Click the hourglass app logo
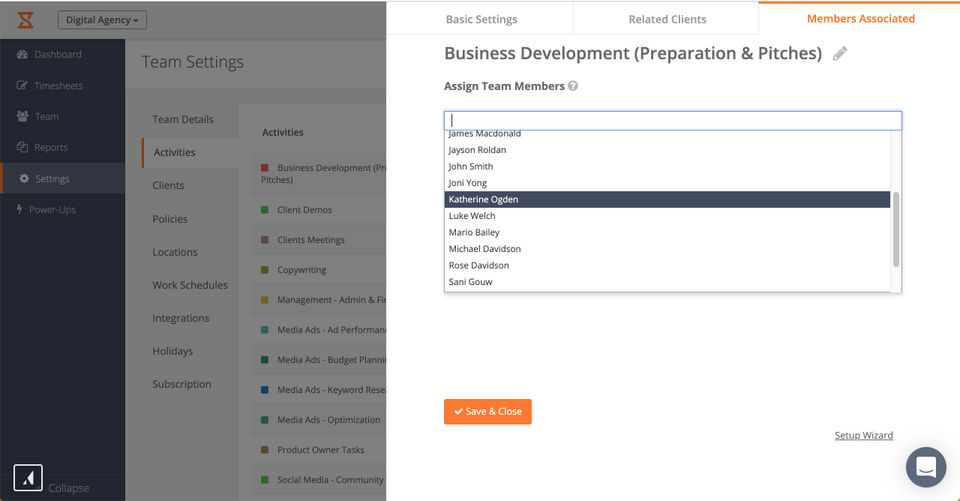 point(26,19)
